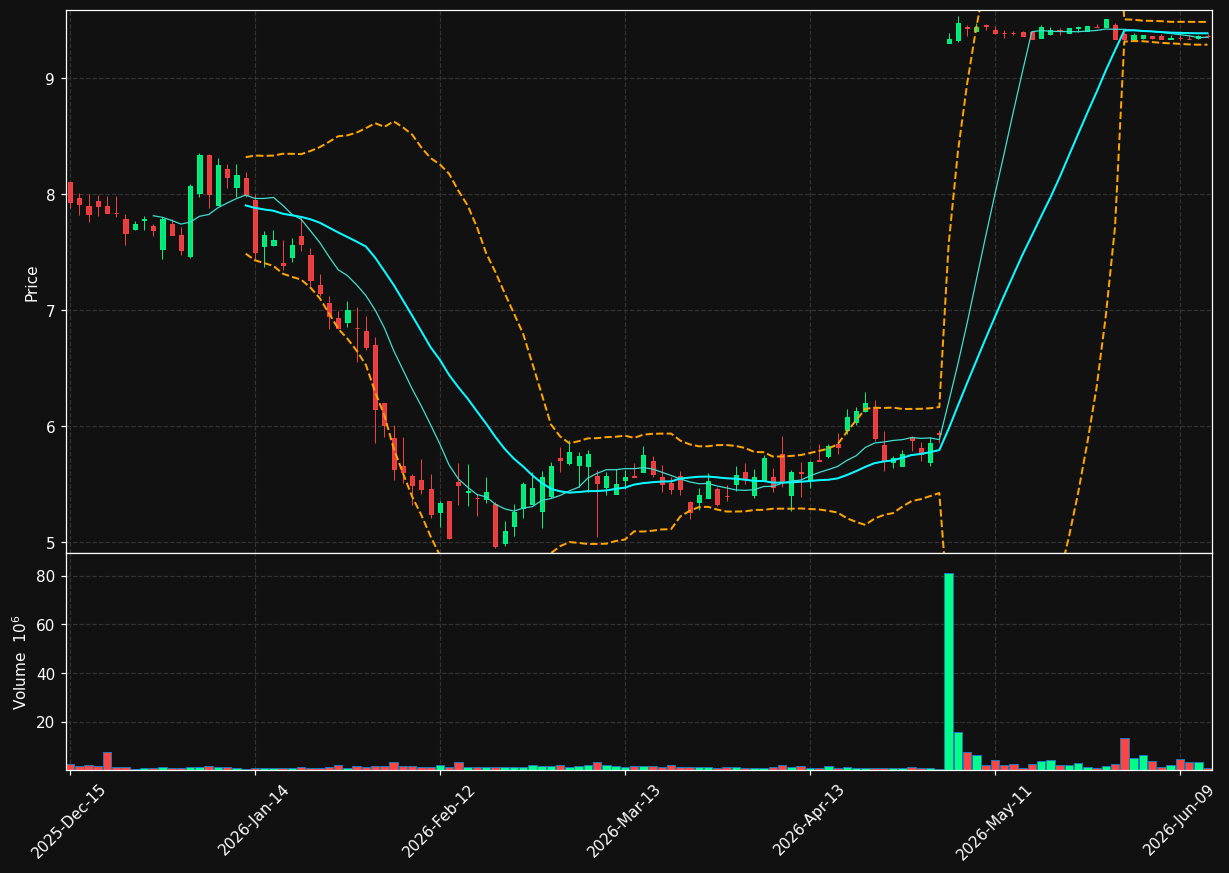Image resolution: width=1229 pixels, height=873 pixels.
Task: Click the 2026-Jun-09 date label
Action: pyautogui.click(x=1179, y=821)
